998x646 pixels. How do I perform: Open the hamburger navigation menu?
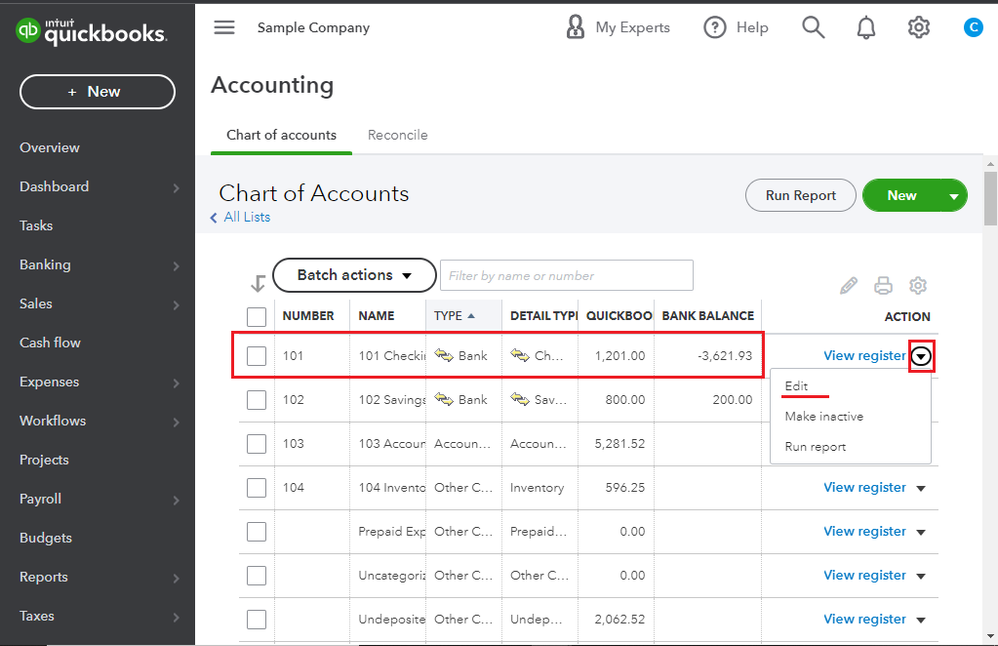(x=224, y=28)
